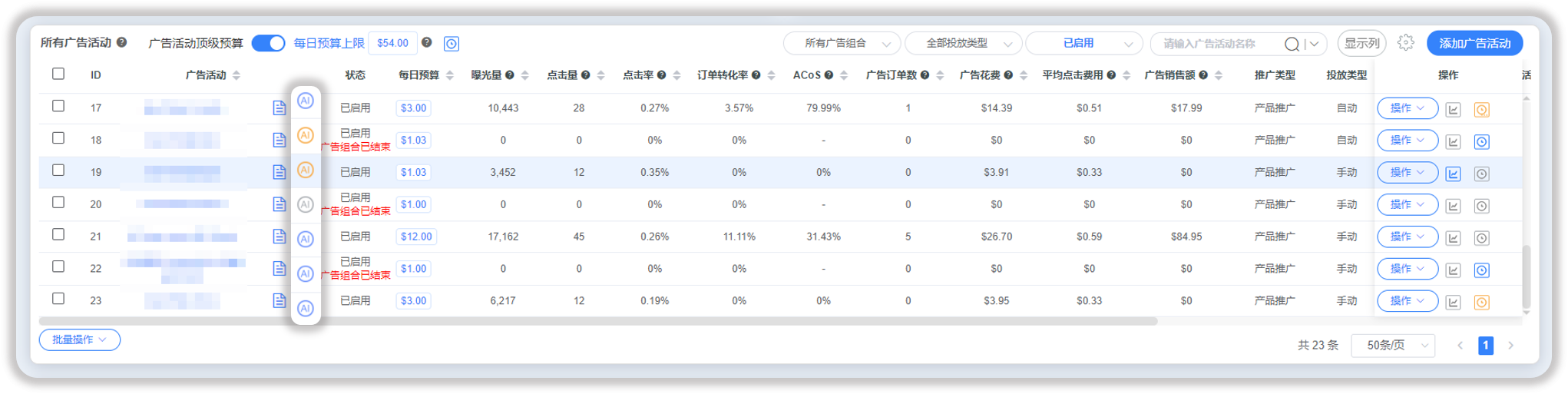Open 操作 dropdown for campaign 20
Screen dimensions: 1568x394
(x=1407, y=204)
